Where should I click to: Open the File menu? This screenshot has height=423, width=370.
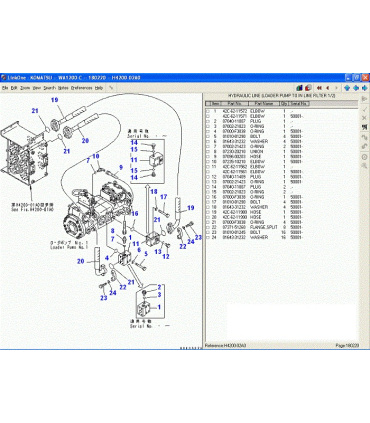5,88
